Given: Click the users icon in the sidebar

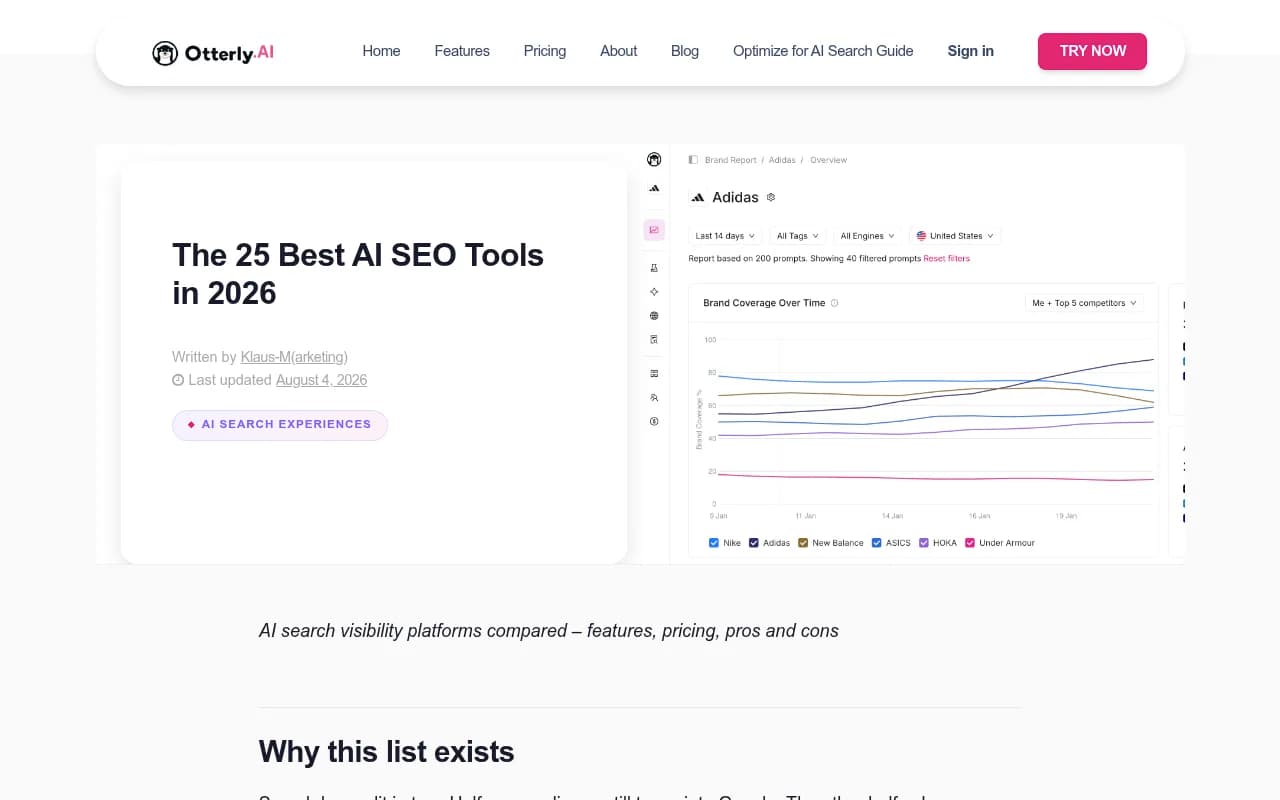Looking at the screenshot, I should point(654,398).
